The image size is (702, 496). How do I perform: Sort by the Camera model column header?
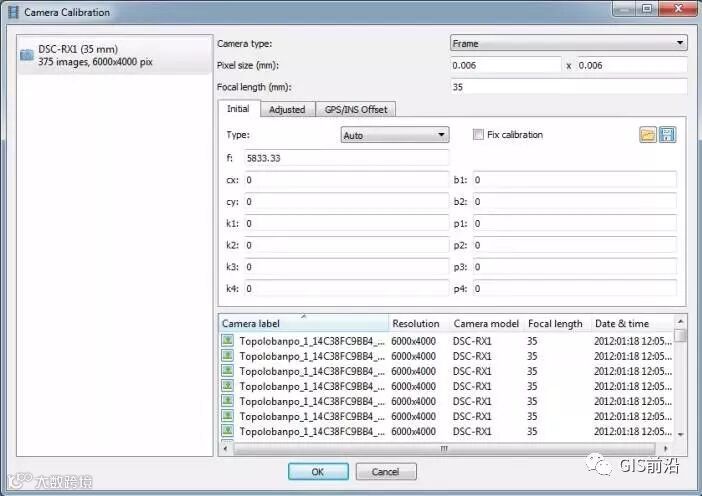[487, 323]
